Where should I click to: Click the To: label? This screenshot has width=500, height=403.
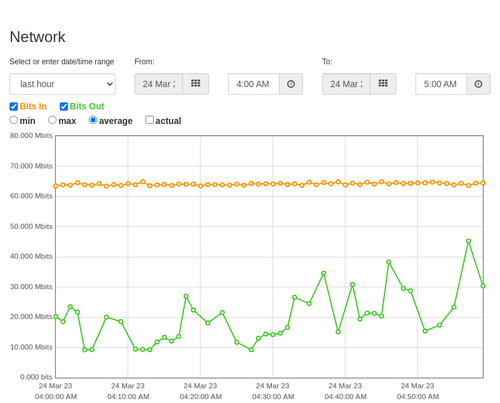coord(327,62)
